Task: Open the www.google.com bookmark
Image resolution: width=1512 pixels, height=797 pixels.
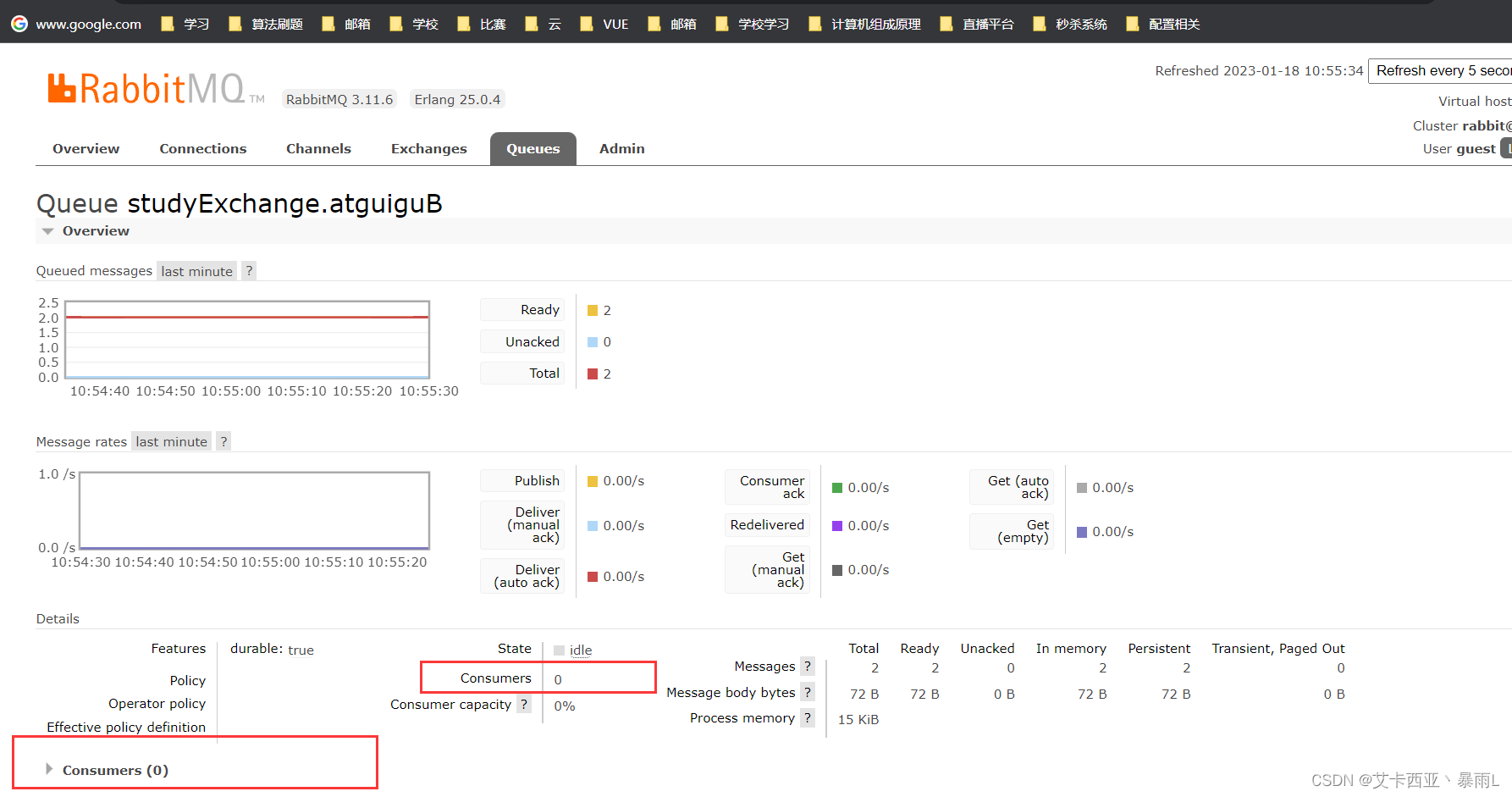Action: pos(76,24)
